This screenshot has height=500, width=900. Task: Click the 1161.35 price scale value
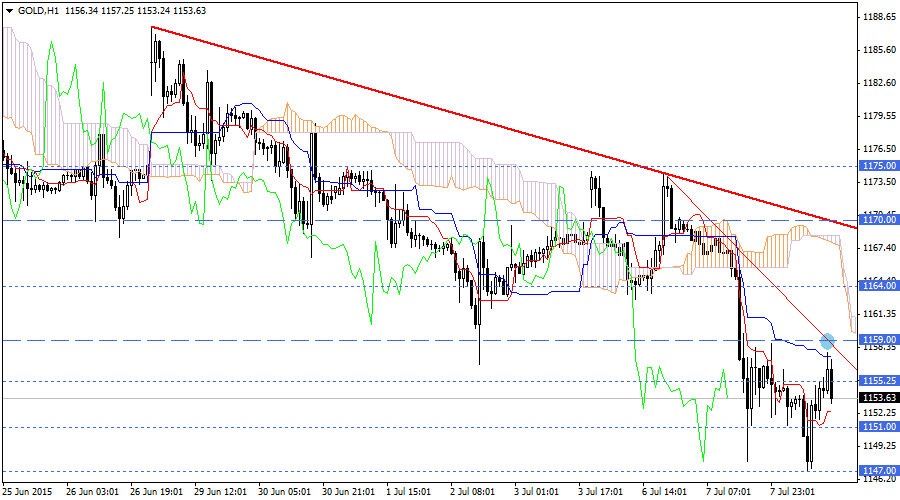[x=879, y=314]
